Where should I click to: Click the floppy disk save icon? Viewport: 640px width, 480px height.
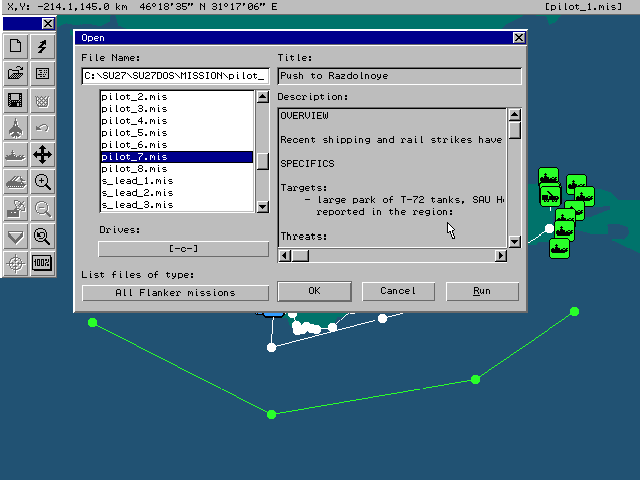15,100
